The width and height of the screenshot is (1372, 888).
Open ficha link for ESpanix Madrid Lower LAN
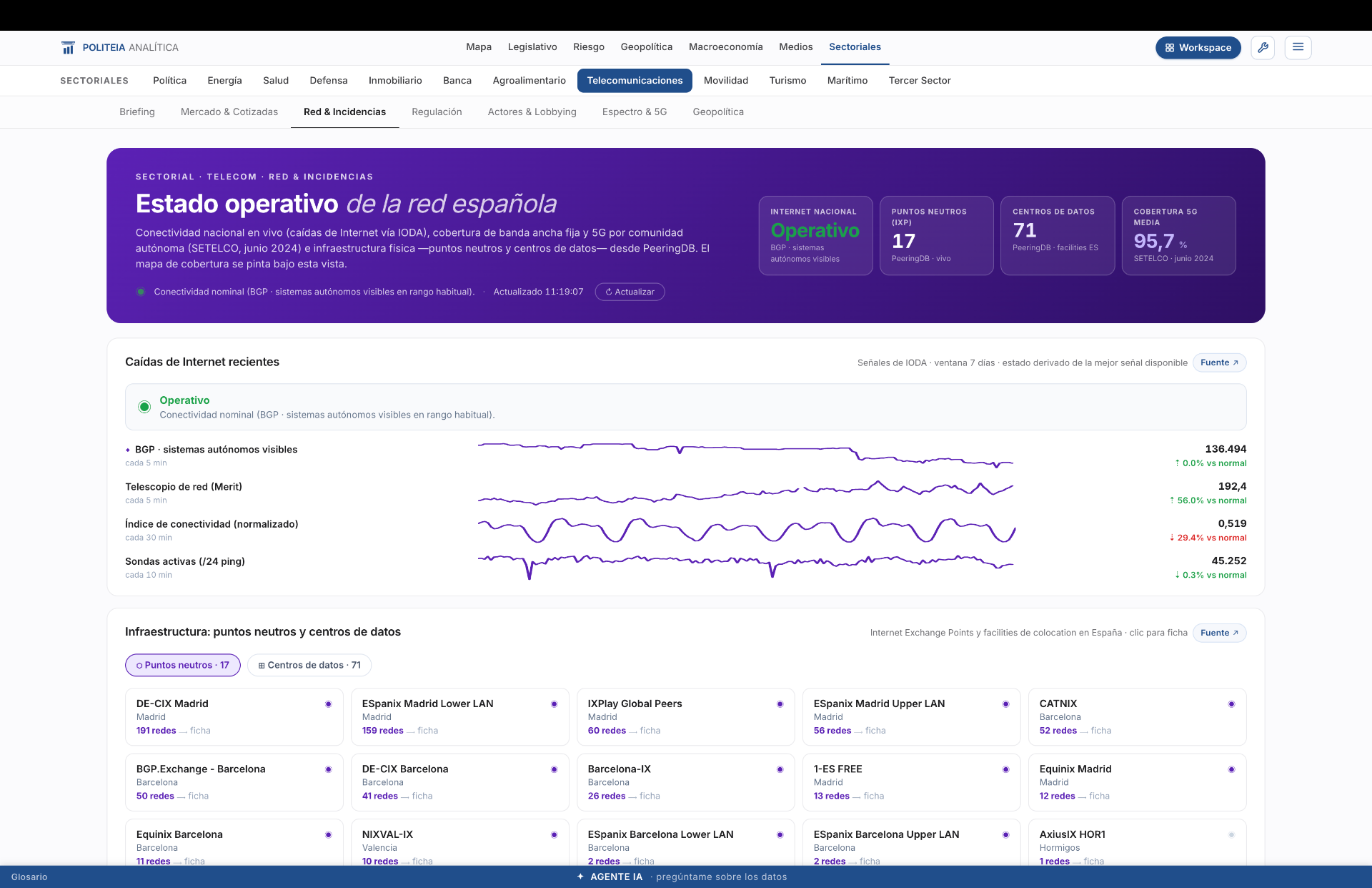tap(428, 731)
